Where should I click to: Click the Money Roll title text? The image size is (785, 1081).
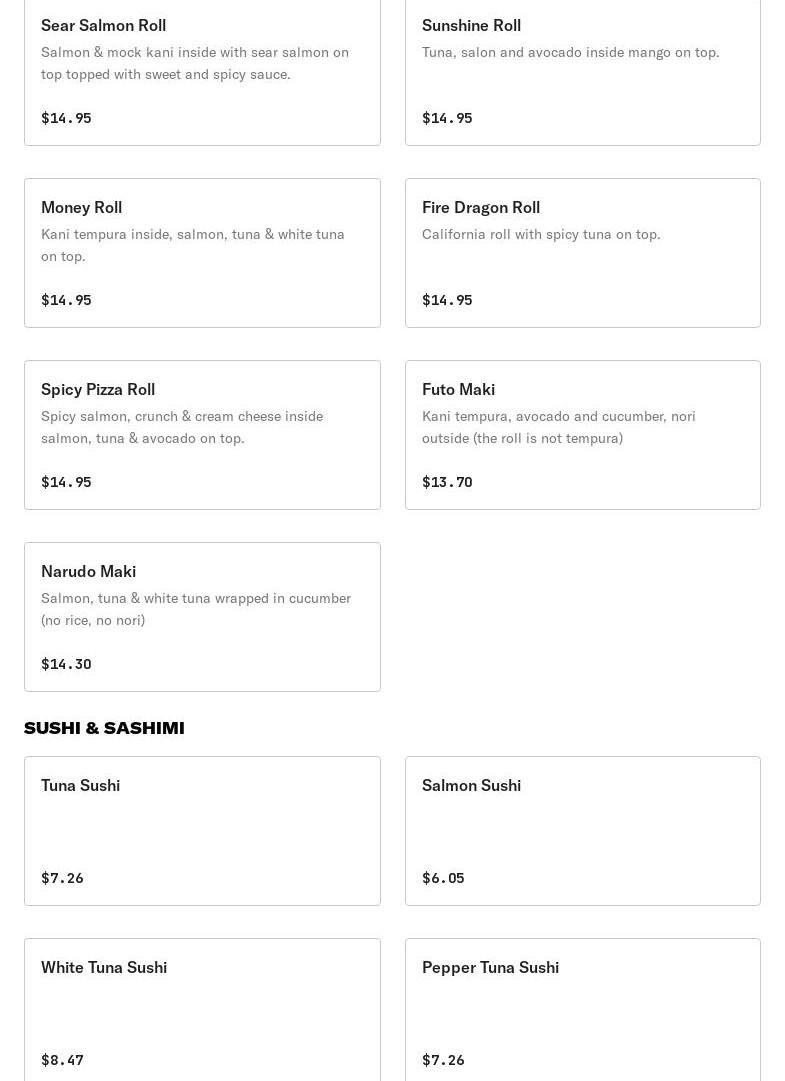(81, 208)
